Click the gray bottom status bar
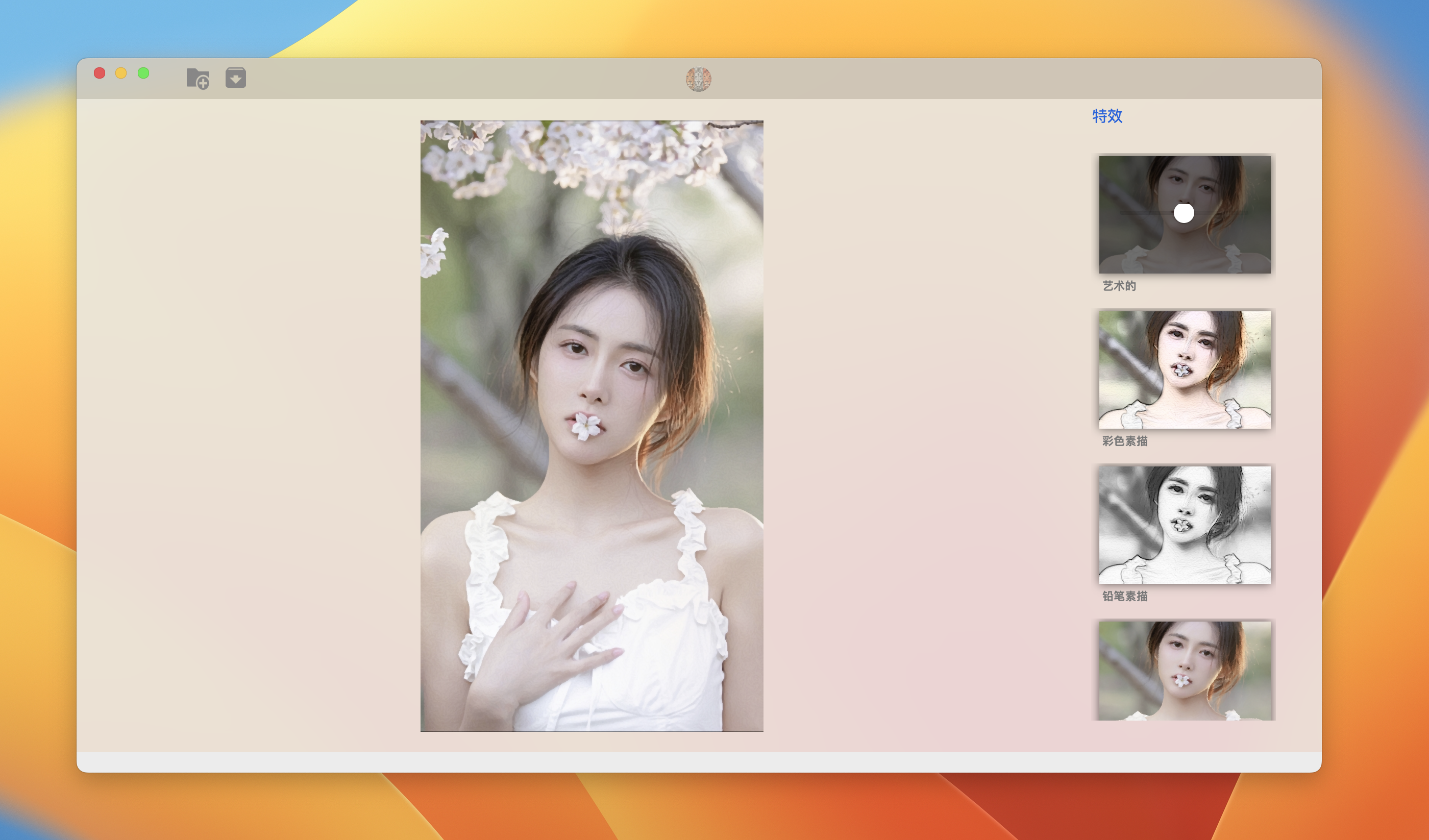 point(698,762)
